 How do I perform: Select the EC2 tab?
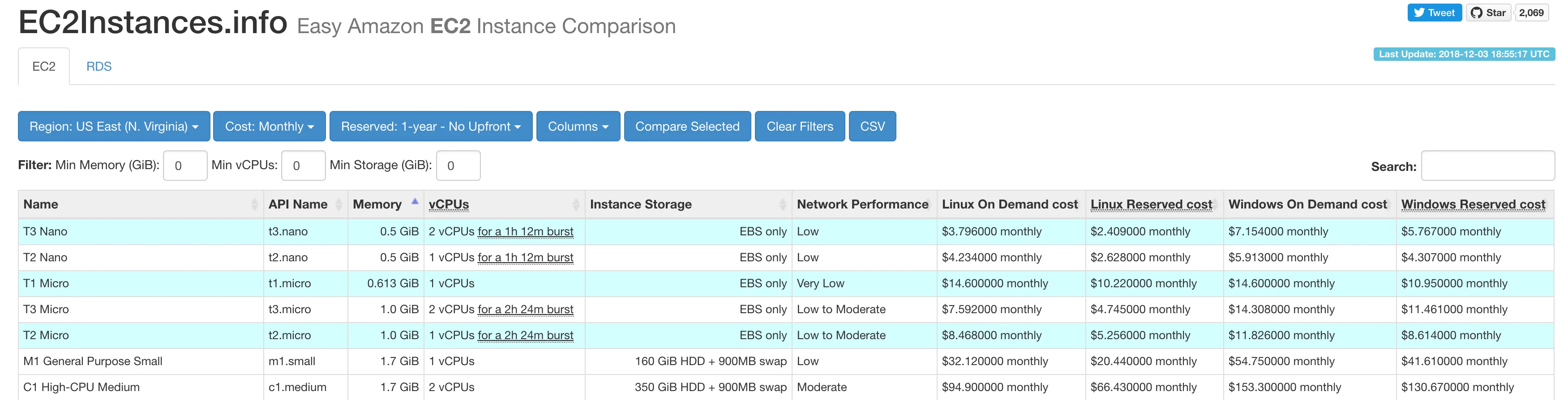(44, 67)
